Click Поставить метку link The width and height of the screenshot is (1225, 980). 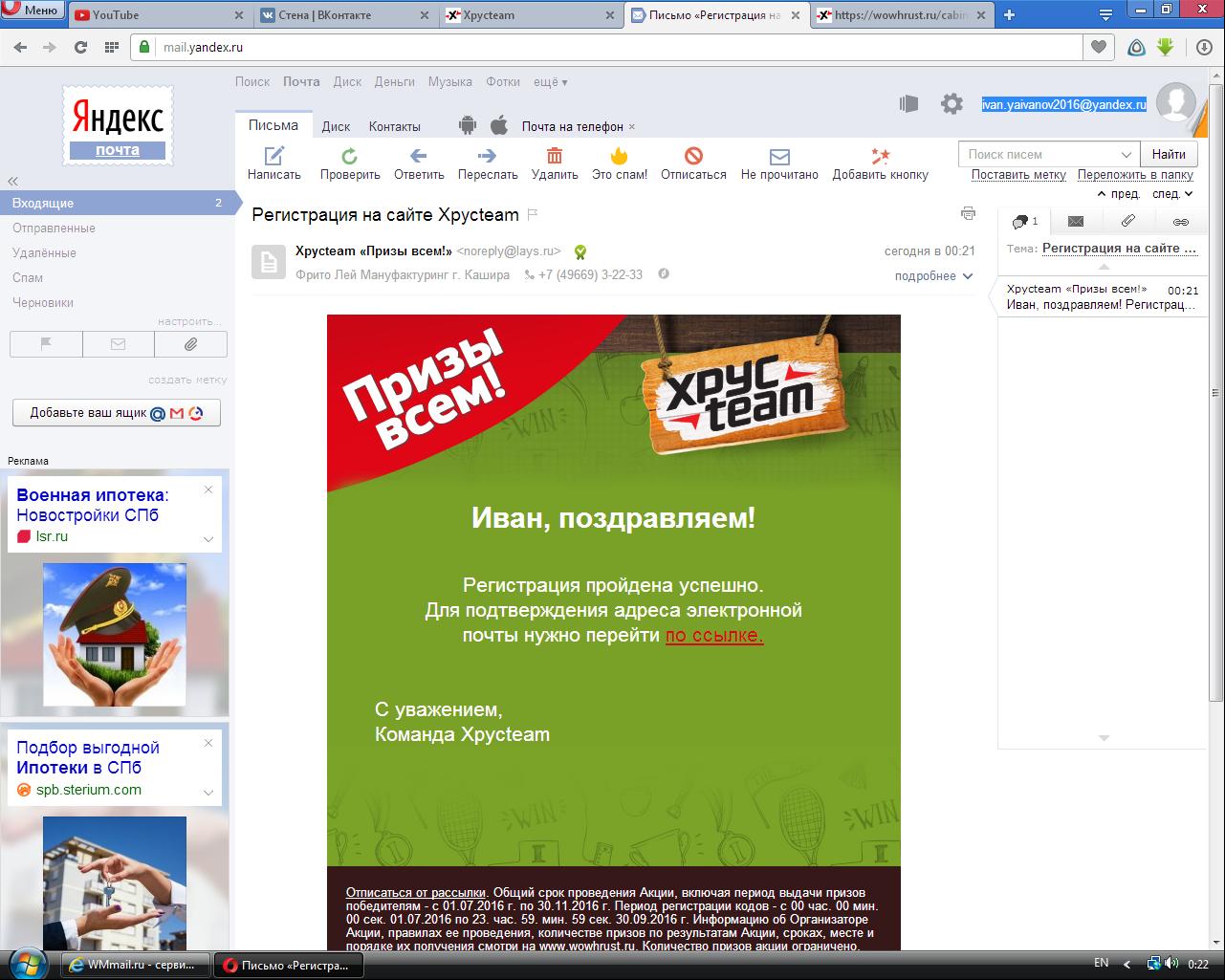tap(1018, 175)
